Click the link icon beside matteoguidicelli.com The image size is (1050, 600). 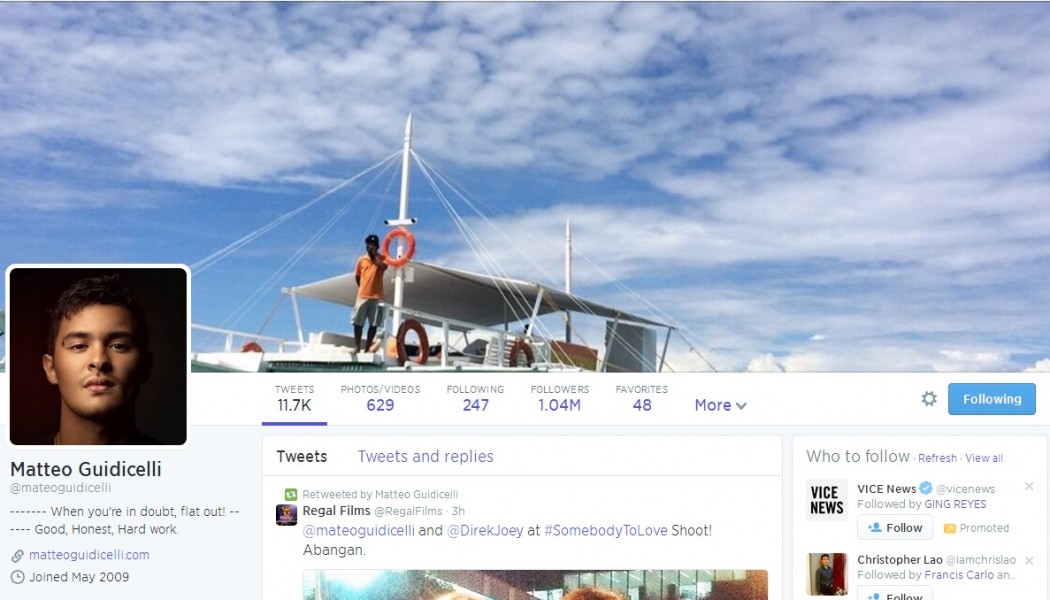[17, 555]
